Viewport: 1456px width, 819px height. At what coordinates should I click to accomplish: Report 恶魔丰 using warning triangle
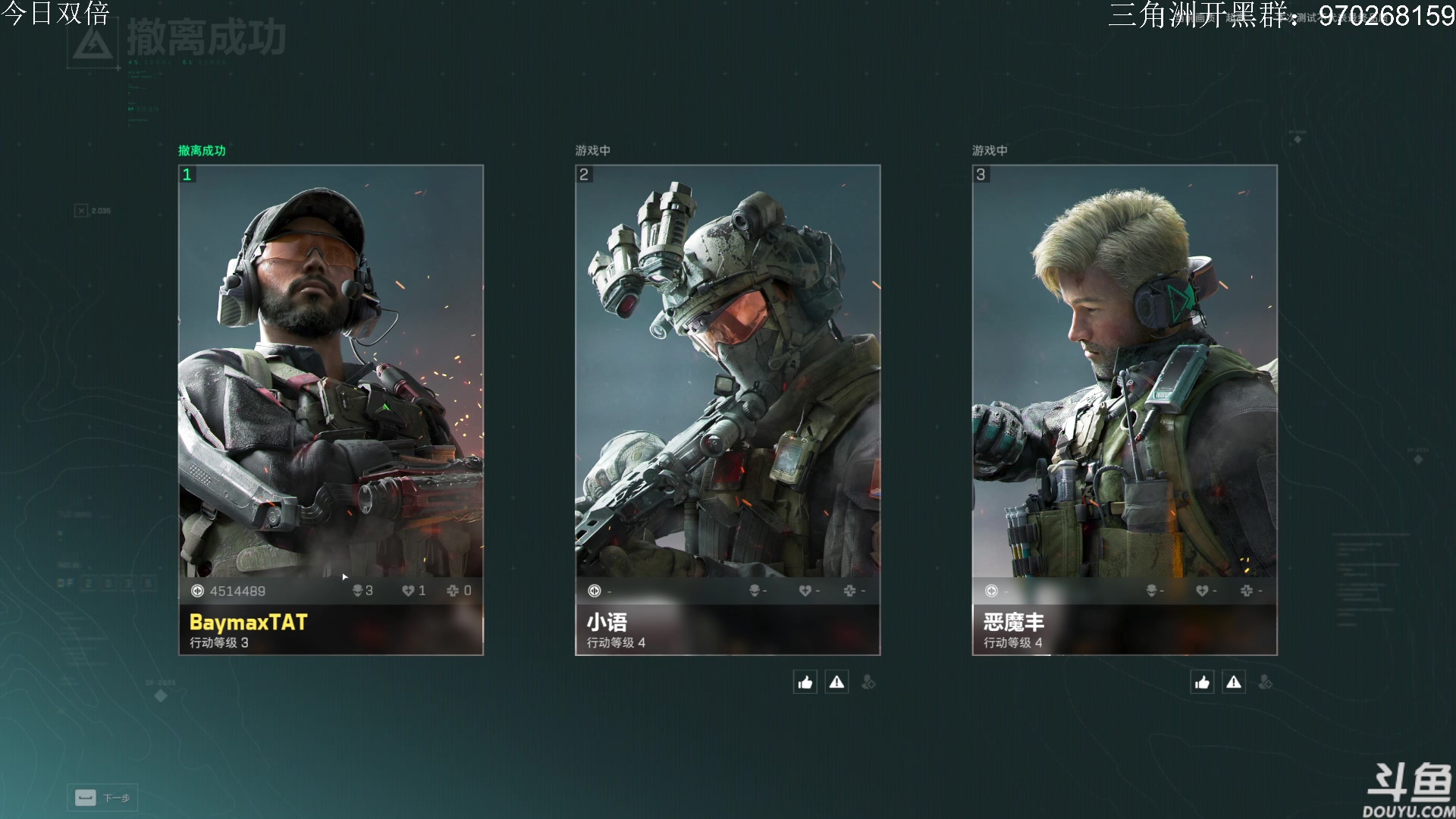[x=1235, y=682]
